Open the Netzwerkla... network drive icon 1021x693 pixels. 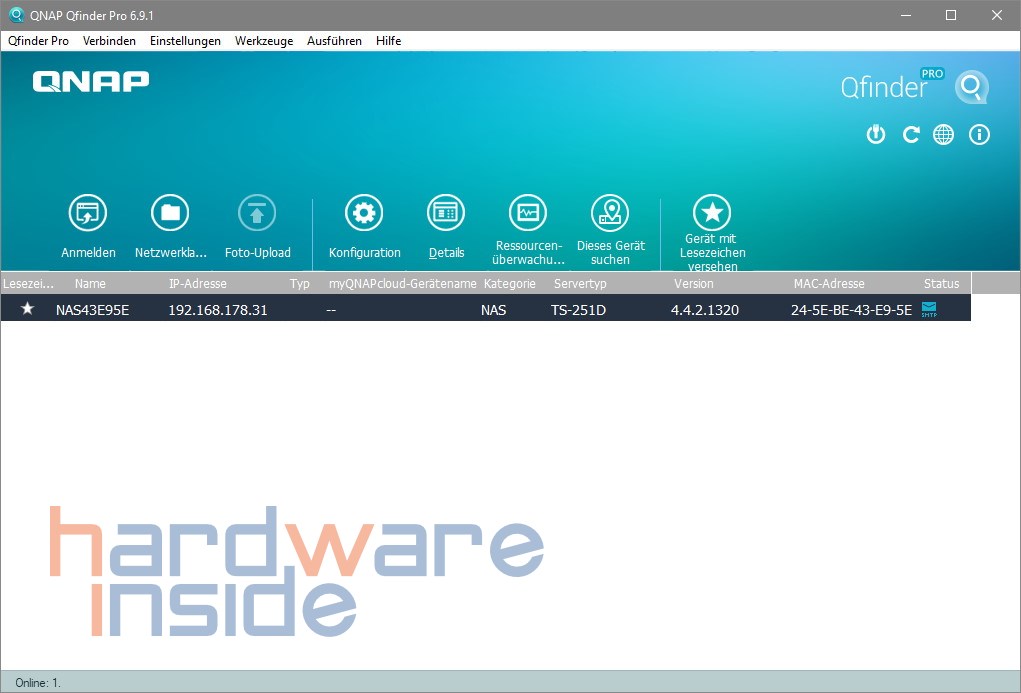170,213
